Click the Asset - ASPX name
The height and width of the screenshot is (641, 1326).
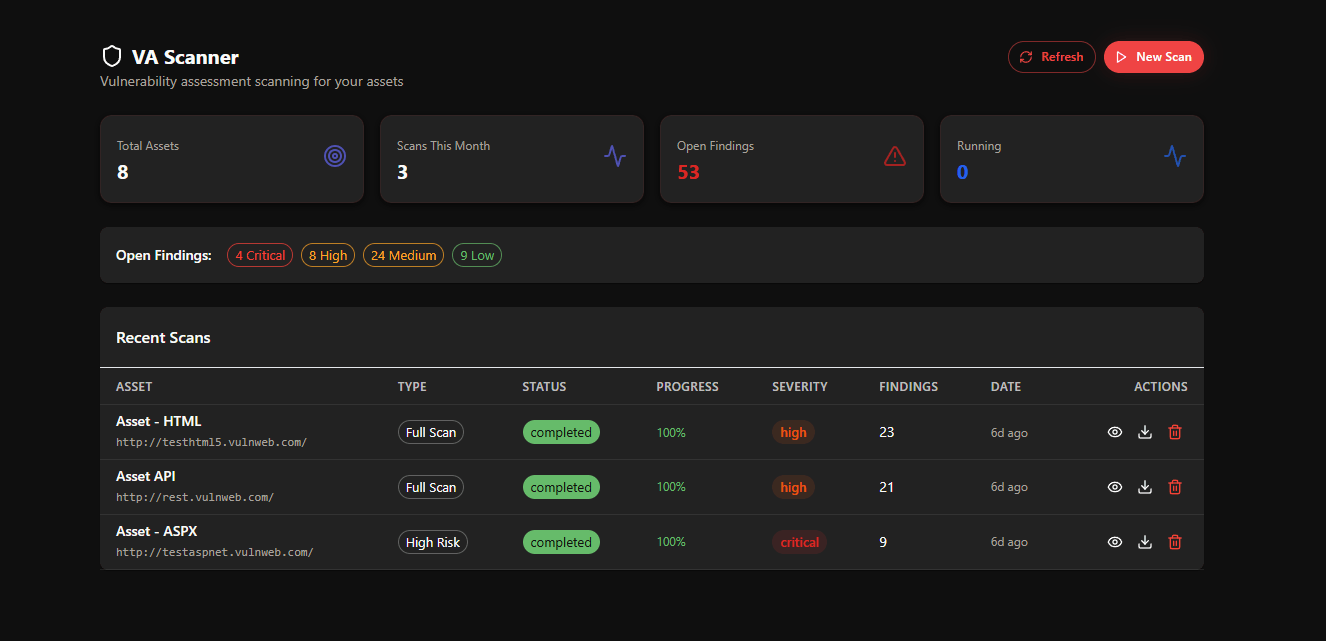coord(157,531)
